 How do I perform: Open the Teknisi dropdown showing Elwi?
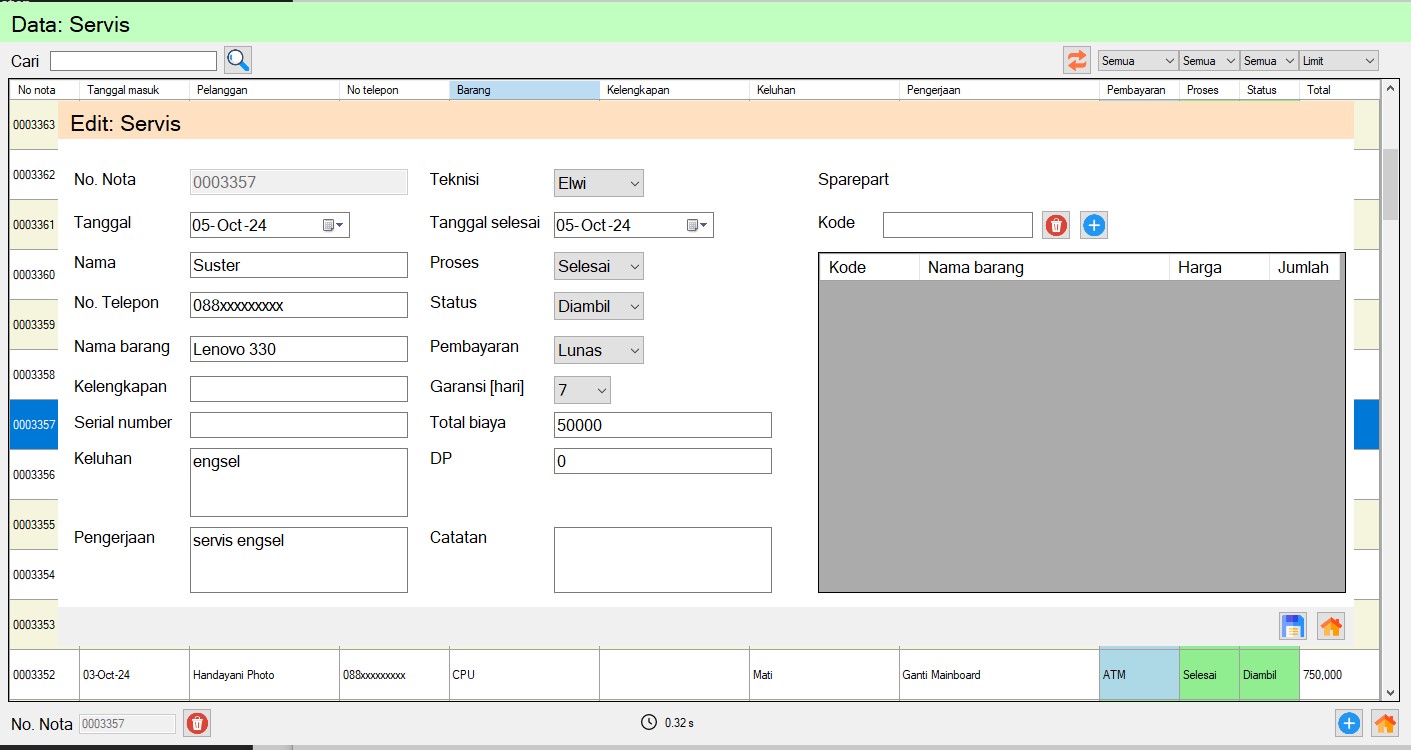pyautogui.click(x=599, y=183)
